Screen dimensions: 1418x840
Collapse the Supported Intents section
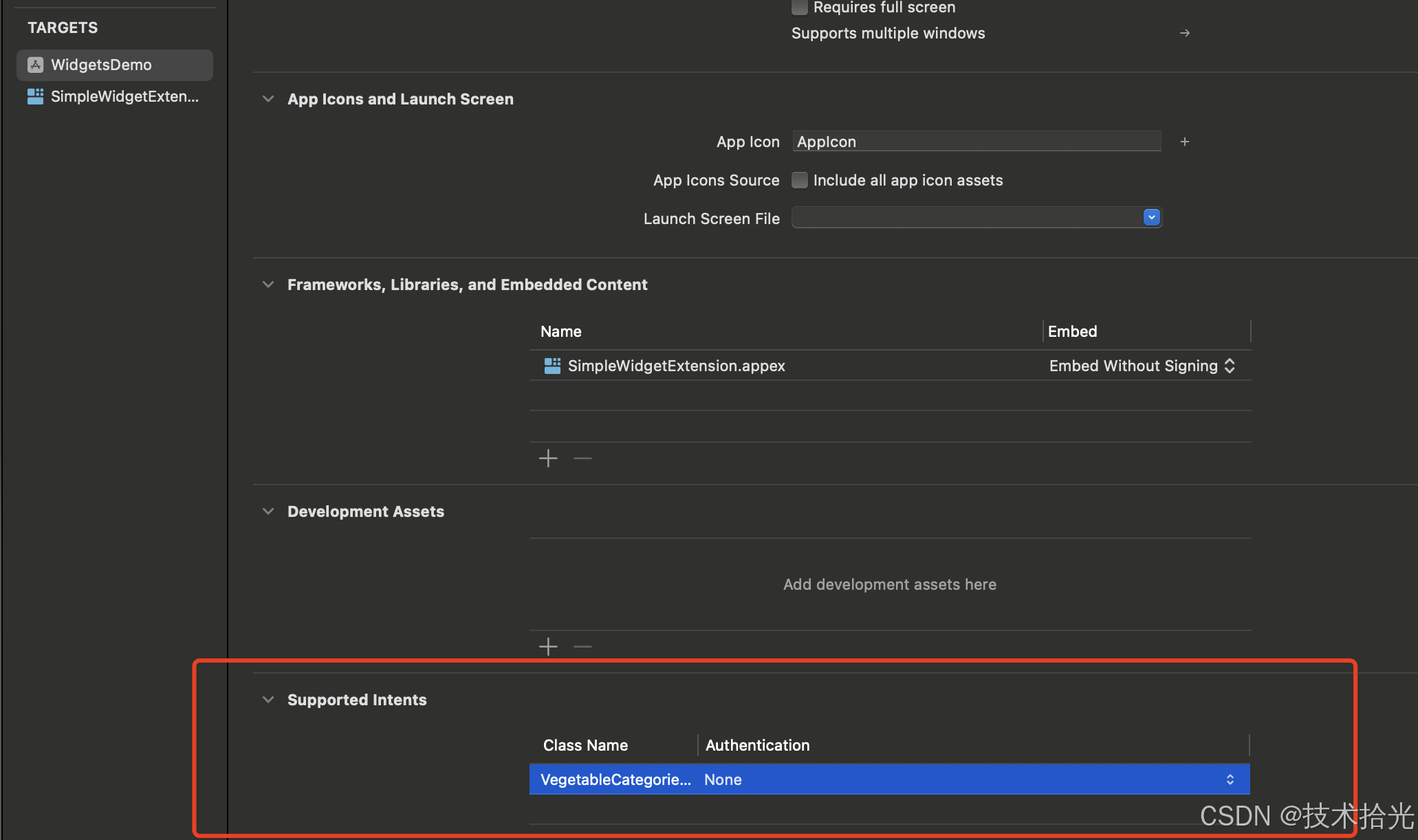point(268,700)
